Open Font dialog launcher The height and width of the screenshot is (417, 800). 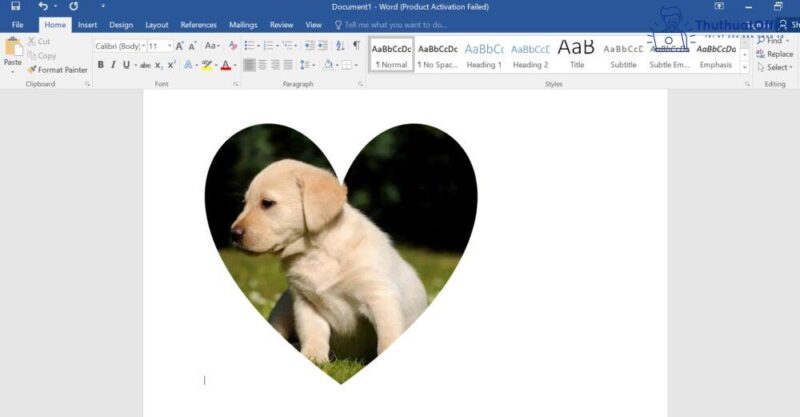[x=236, y=84]
